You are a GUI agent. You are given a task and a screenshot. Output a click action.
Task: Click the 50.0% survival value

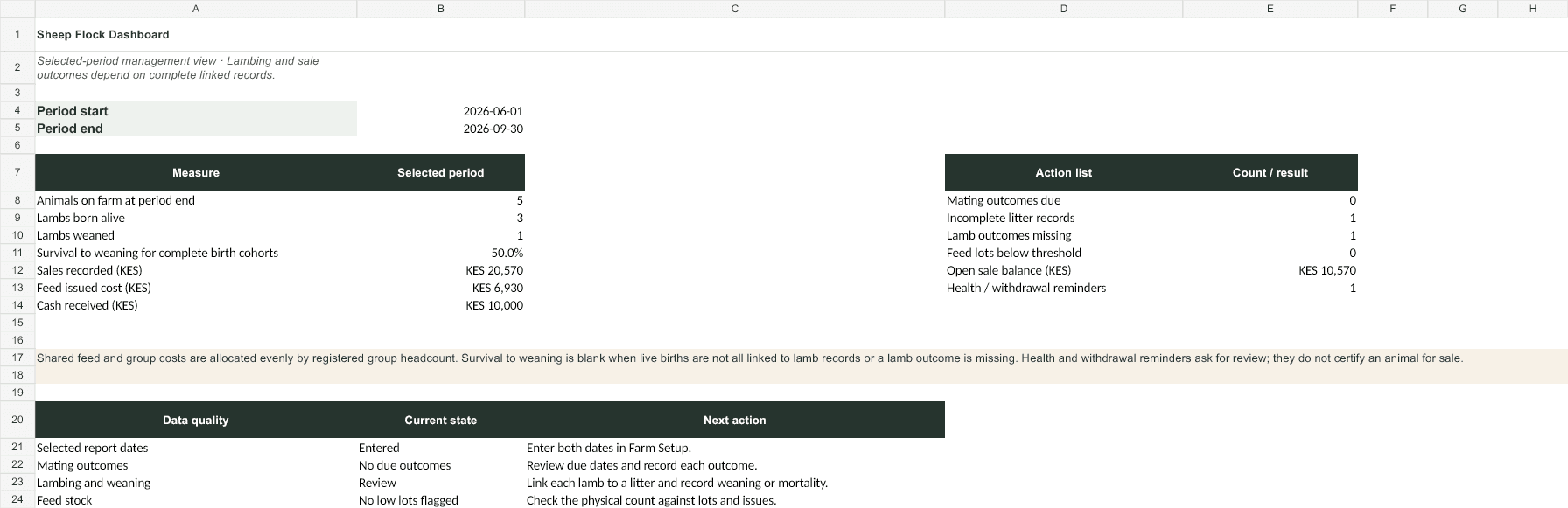point(441,253)
